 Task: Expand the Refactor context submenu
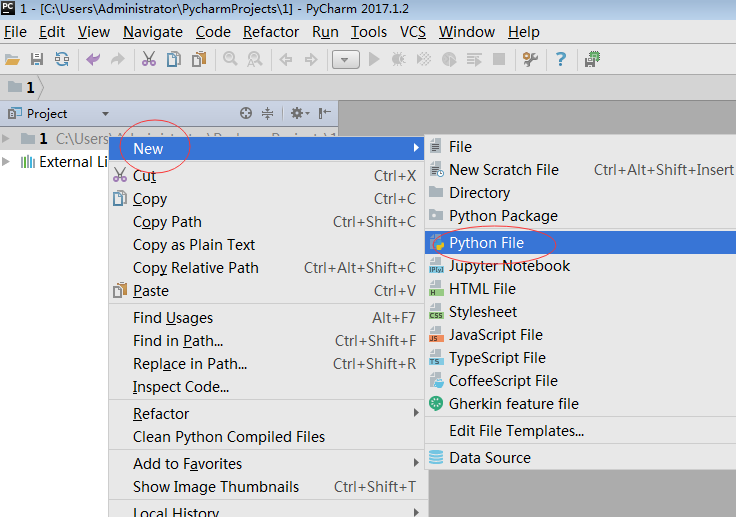267,414
